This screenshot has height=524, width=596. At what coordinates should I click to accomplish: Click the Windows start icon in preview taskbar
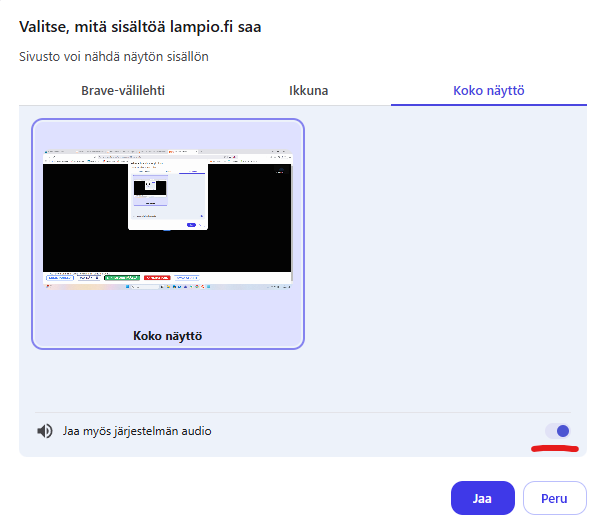[128, 287]
